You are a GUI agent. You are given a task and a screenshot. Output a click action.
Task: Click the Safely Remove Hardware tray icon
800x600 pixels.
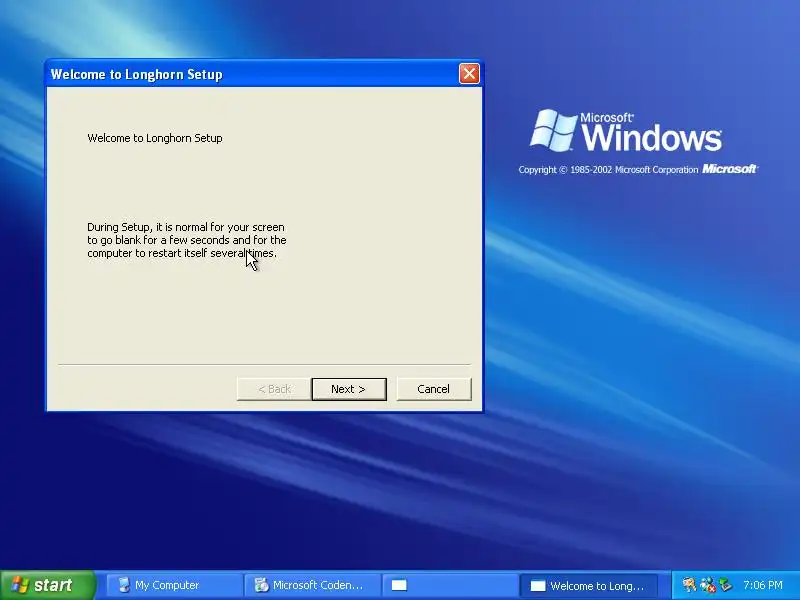click(725, 585)
